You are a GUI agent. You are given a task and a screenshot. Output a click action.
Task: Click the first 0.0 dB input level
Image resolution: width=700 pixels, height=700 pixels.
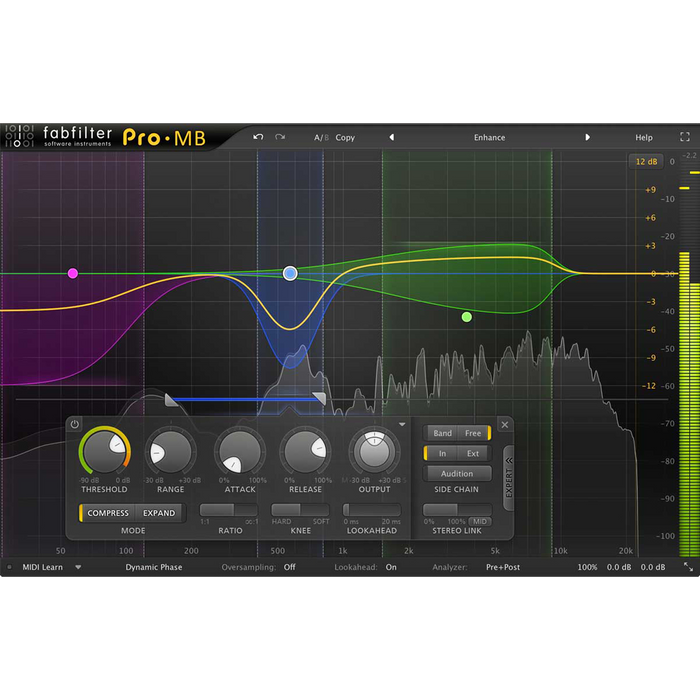tap(619, 567)
